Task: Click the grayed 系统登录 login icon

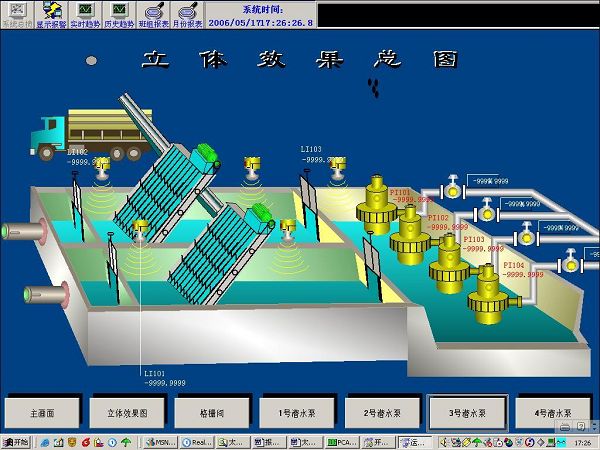Action: [x=17, y=14]
